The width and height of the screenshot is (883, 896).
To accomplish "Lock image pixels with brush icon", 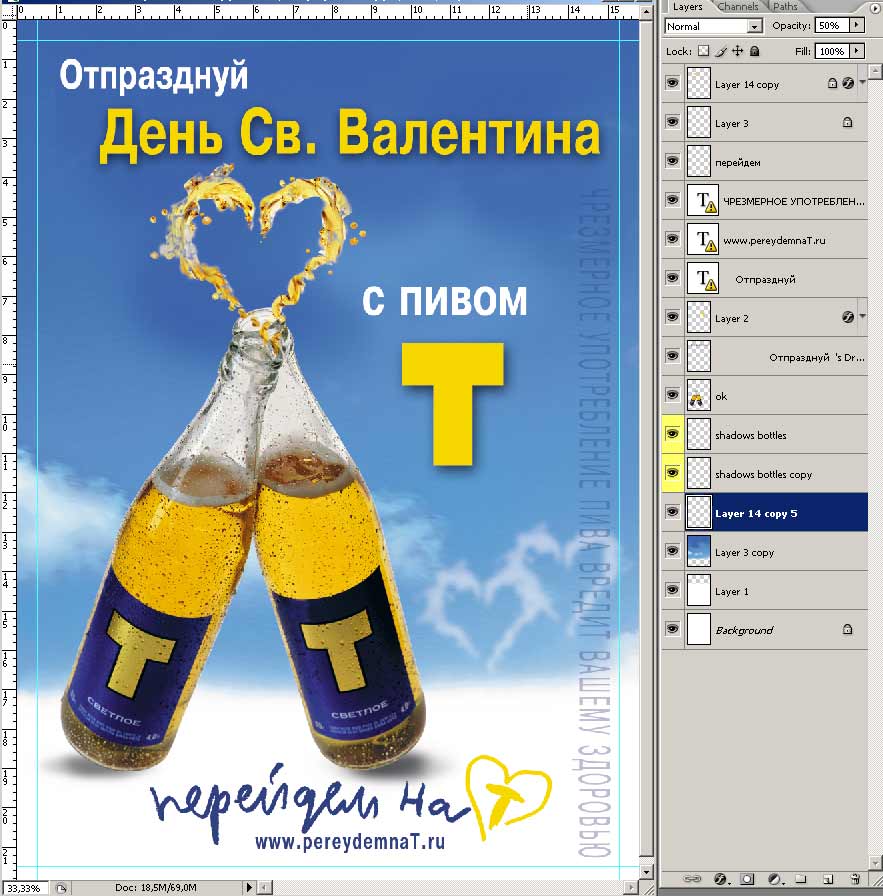I will pos(721,51).
